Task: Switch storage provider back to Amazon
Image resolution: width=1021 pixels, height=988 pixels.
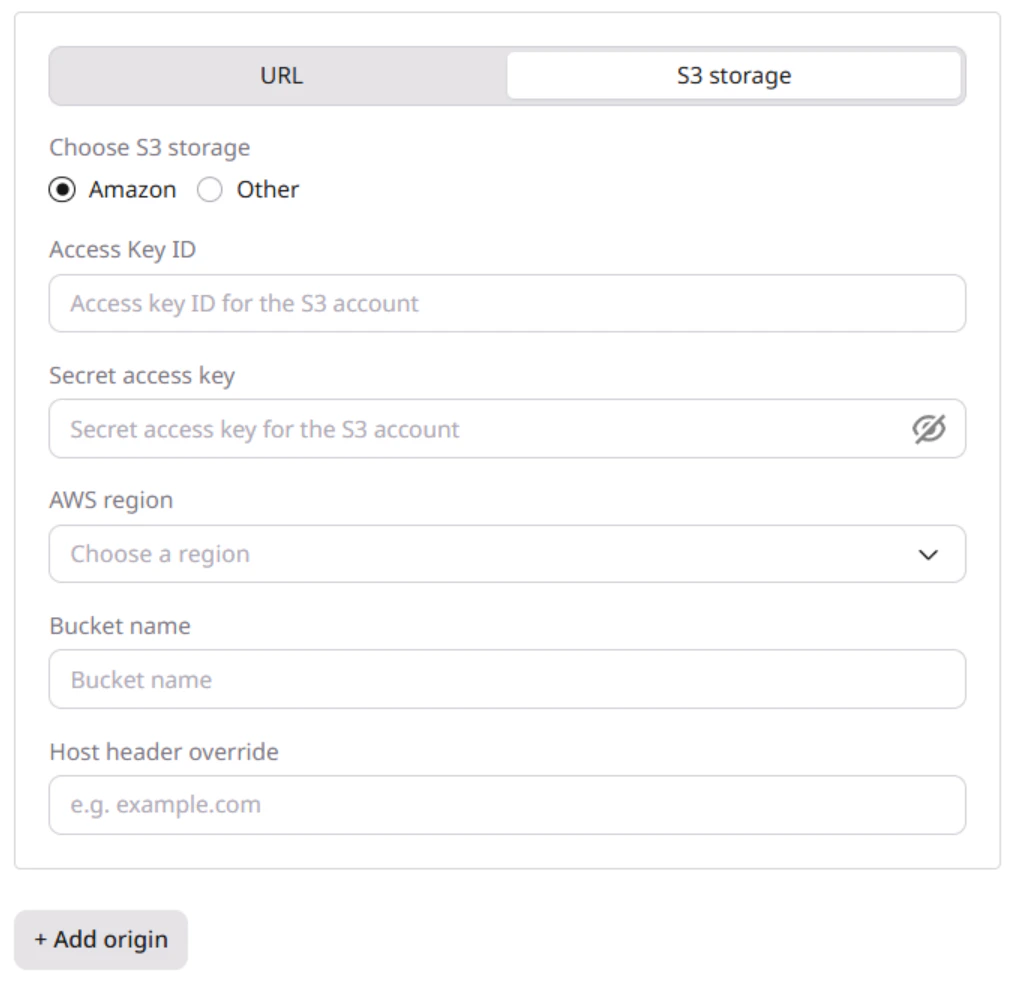Action: 60,189
